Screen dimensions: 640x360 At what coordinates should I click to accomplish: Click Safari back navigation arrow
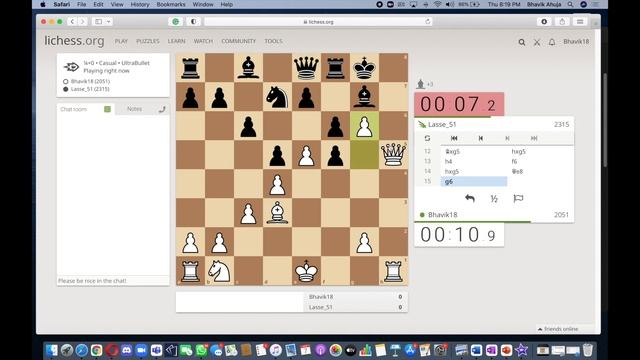[72, 22]
